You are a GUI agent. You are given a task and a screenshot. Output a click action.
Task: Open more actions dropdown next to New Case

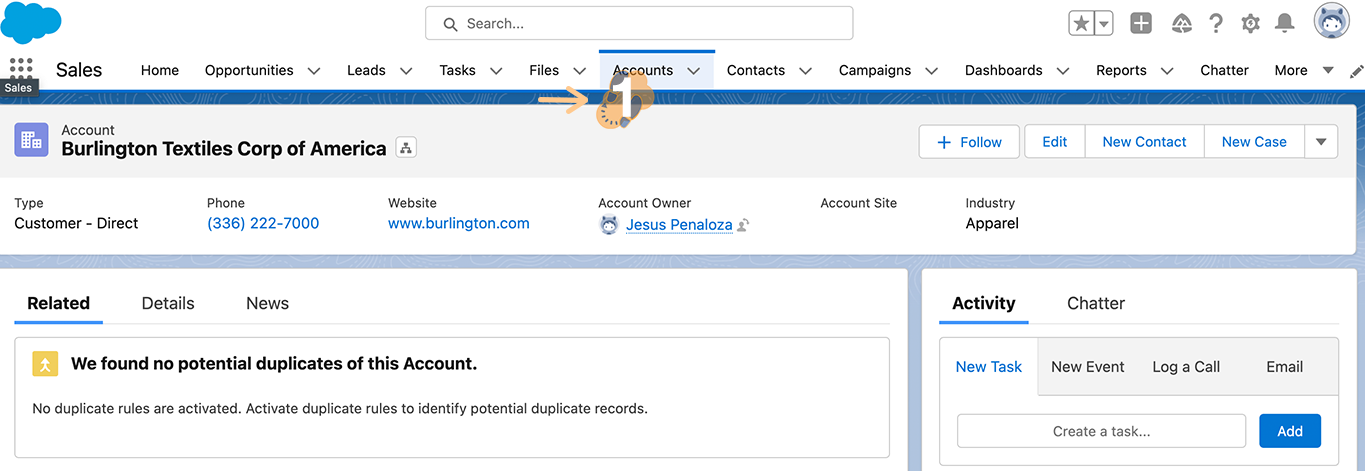pos(1320,142)
